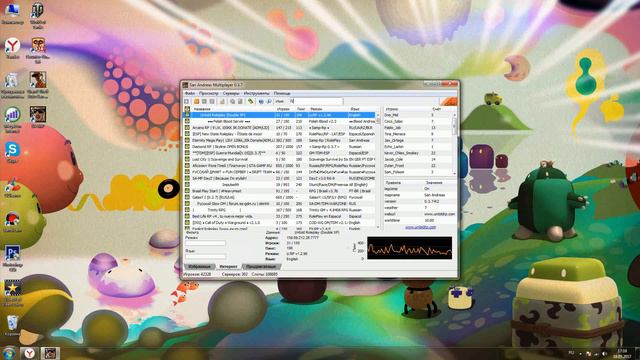The image size is (640, 360).
Task: Click the taskbar clock
Action: pyautogui.click(x=622, y=353)
